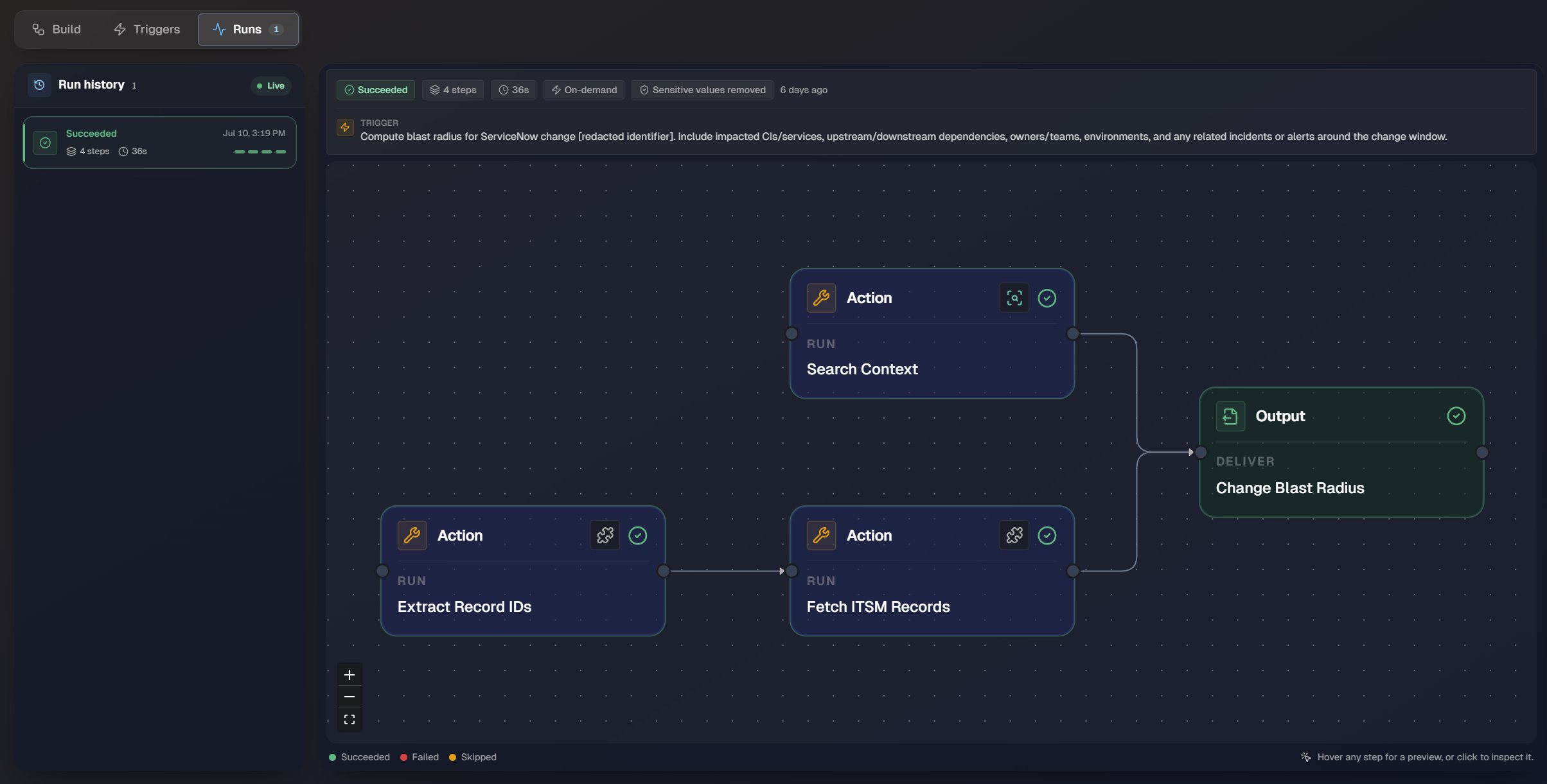Click the Skipped legend entry
Viewport: 1547px width, 784px height.
click(x=472, y=757)
